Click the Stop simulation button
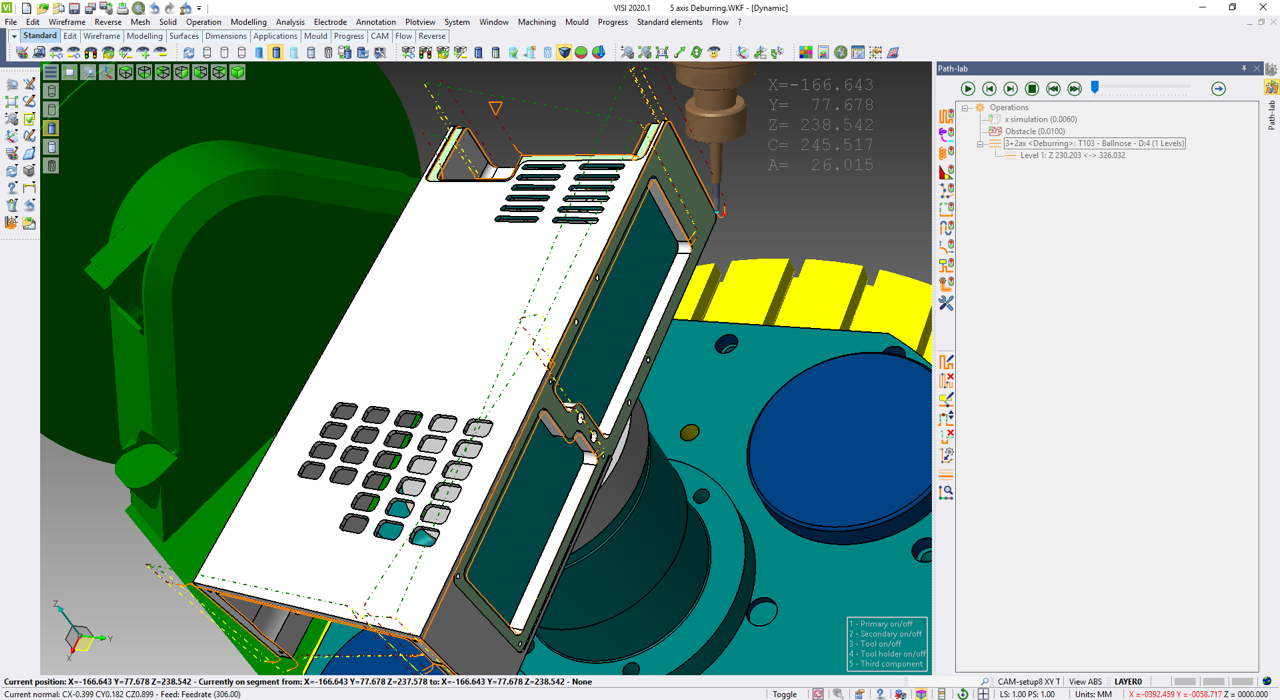1280x700 pixels. (1032, 89)
